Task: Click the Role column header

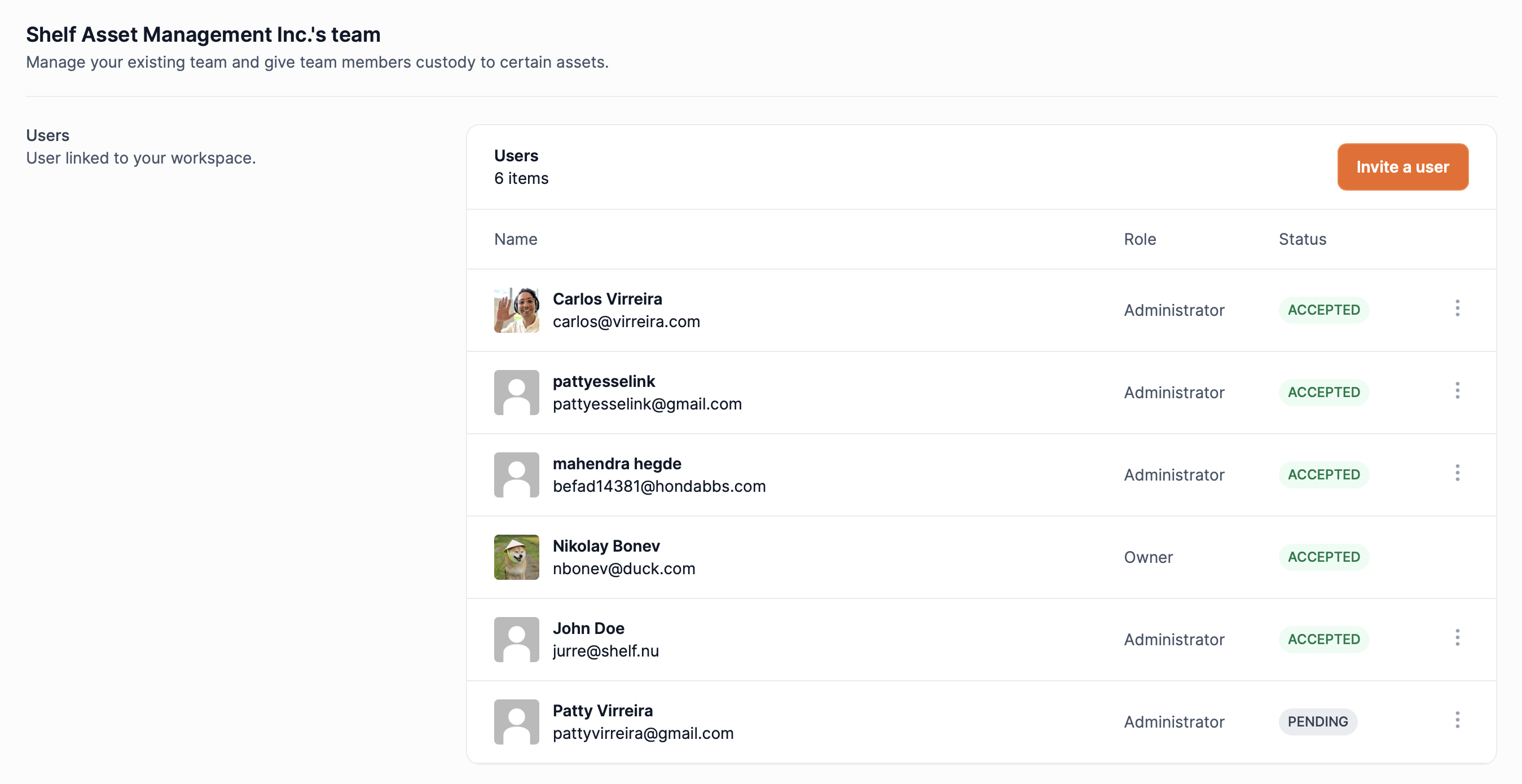Action: 1139,239
